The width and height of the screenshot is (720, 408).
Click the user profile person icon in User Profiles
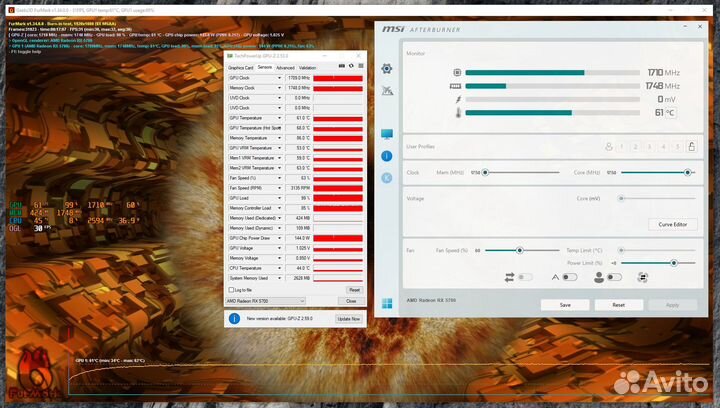(608, 147)
